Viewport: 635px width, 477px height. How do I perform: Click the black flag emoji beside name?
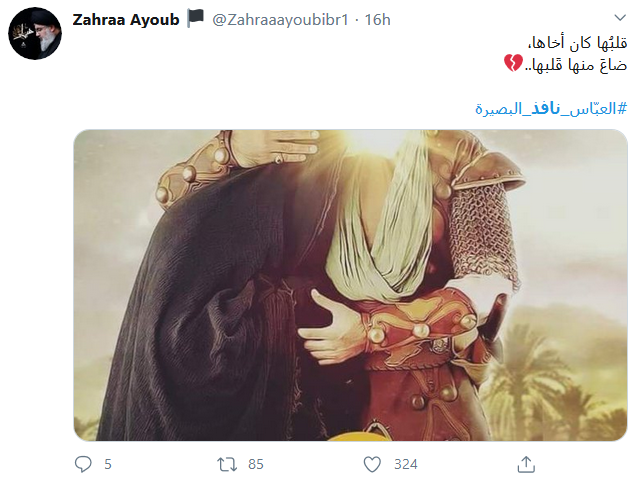click(x=196, y=19)
